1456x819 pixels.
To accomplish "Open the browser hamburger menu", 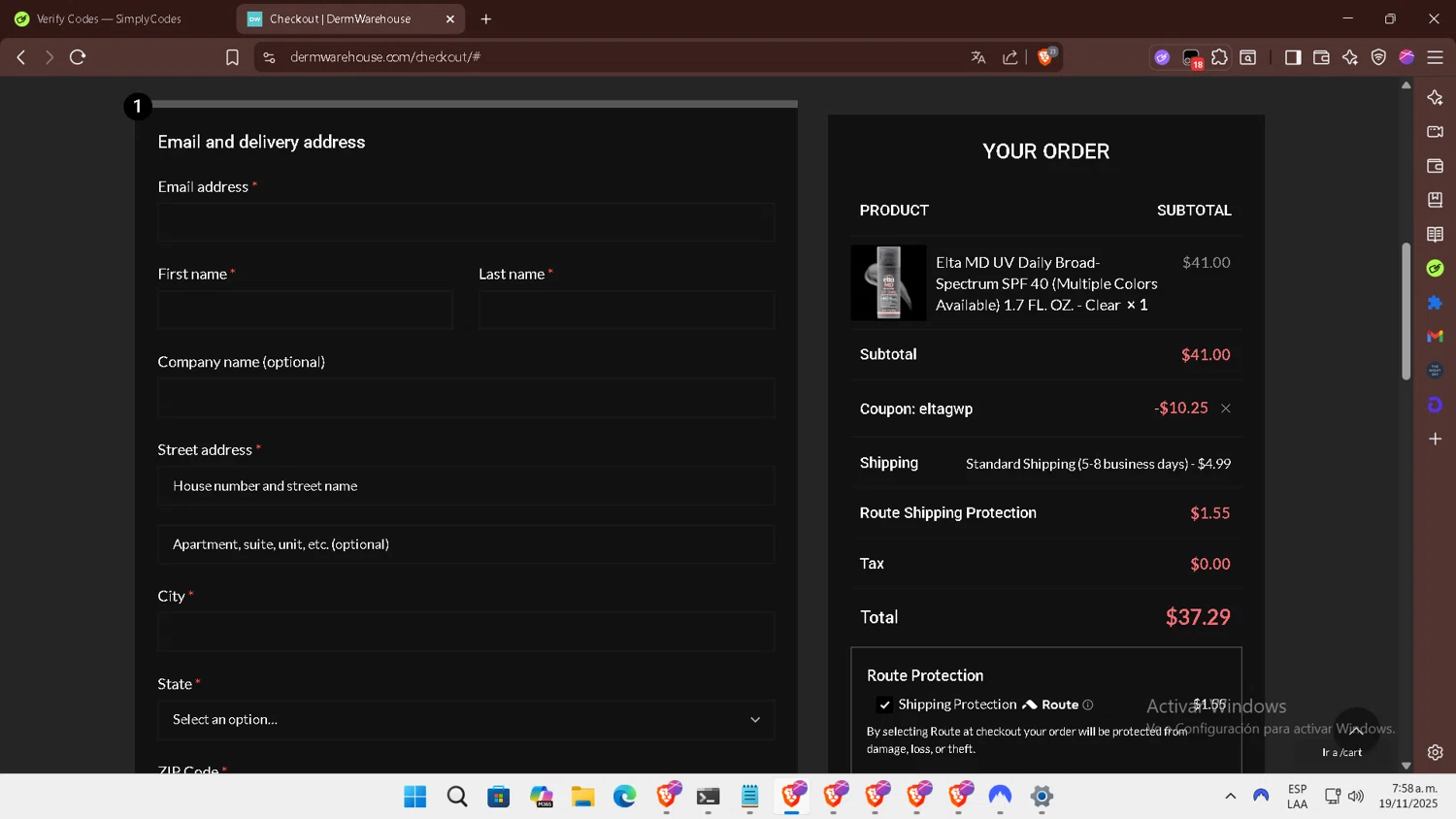I will click(1435, 57).
